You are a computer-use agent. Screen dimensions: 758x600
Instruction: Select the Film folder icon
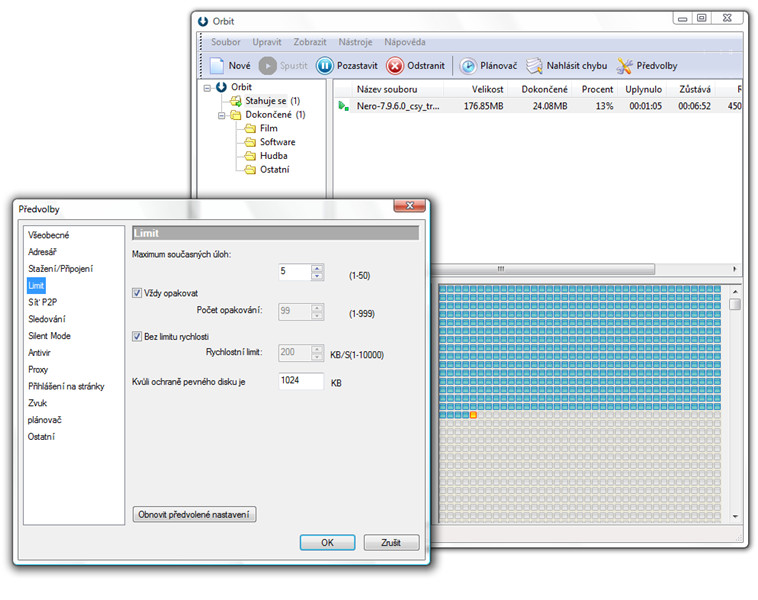(250, 129)
